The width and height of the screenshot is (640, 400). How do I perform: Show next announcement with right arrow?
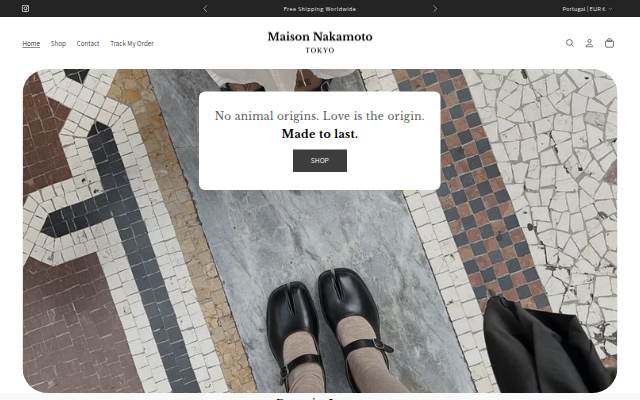(435, 9)
